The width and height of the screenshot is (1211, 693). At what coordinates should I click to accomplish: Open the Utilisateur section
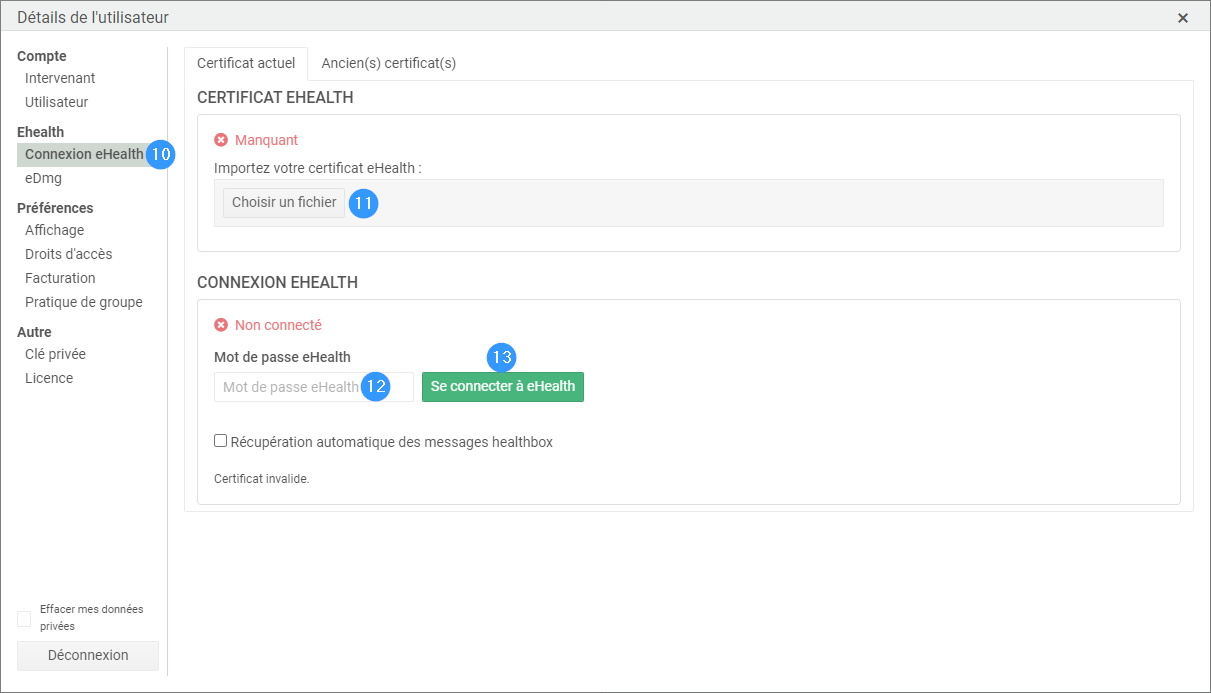pyautogui.click(x=57, y=102)
